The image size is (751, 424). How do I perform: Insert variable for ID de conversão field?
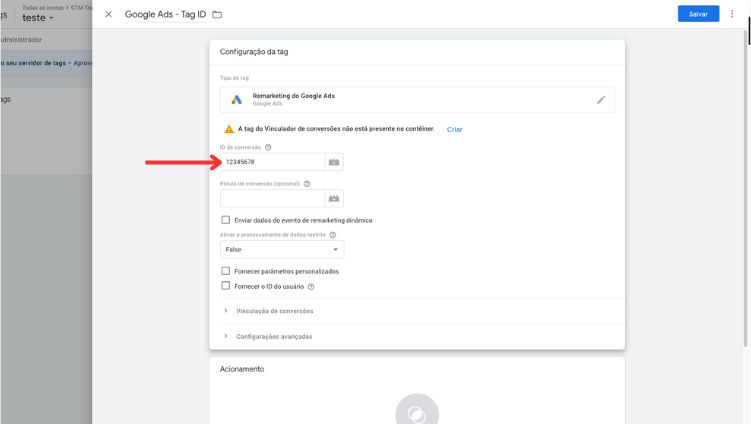pos(334,162)
